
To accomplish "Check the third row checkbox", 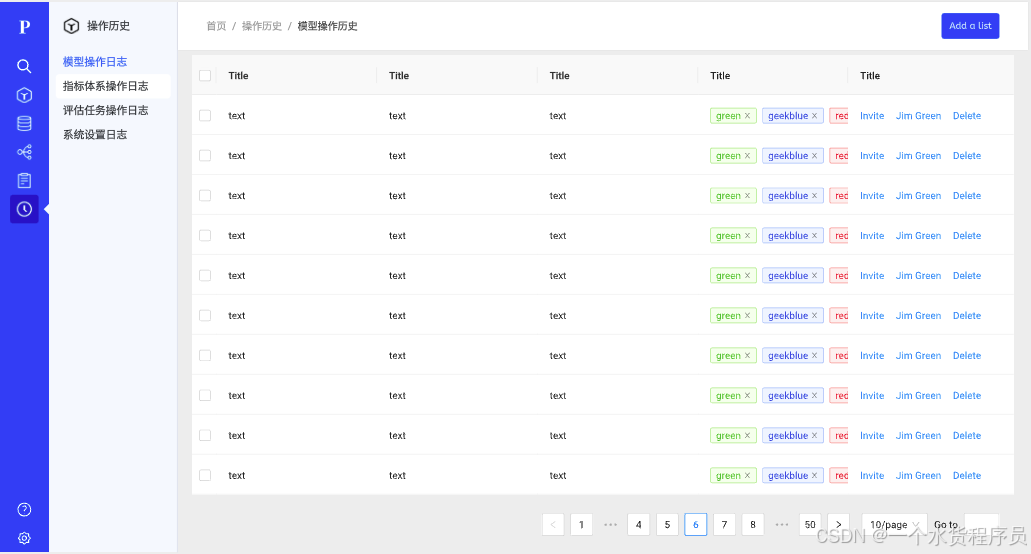I will pyautogui.click(x=205, y=196).
